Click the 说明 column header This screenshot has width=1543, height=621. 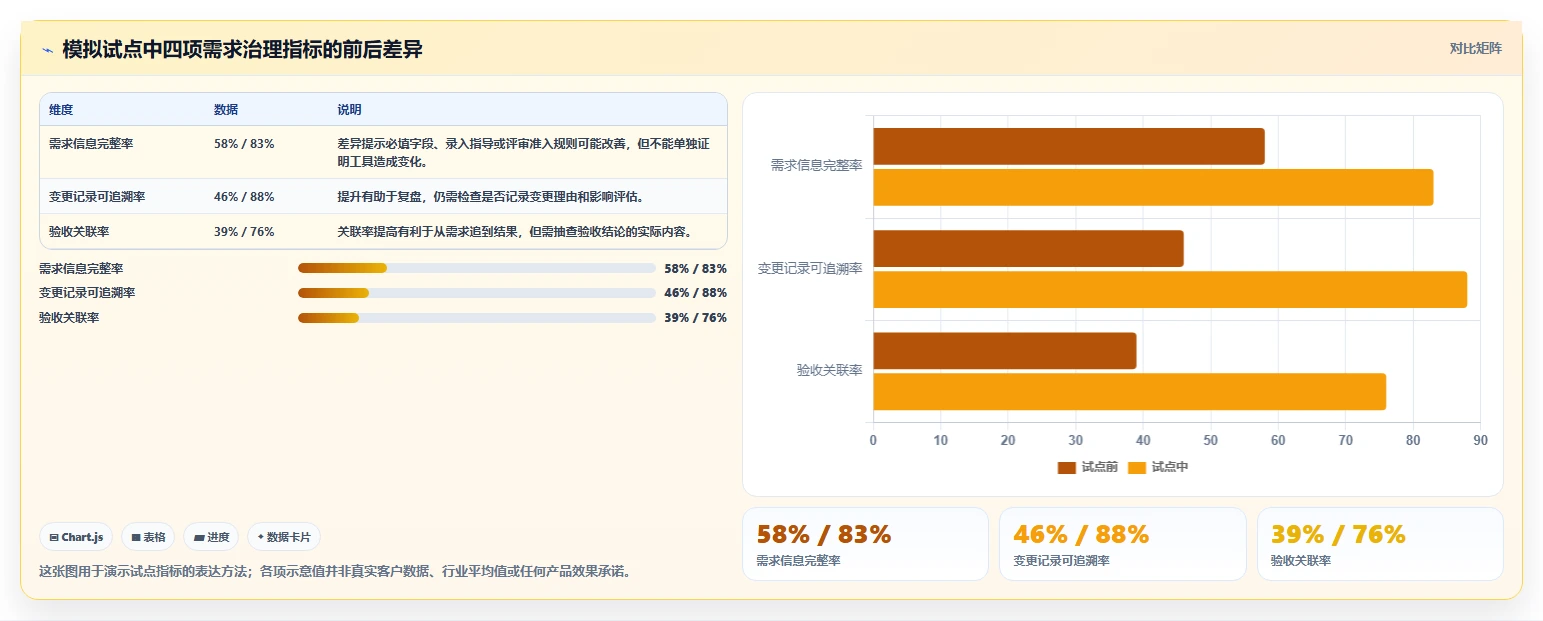pos(349,110)
